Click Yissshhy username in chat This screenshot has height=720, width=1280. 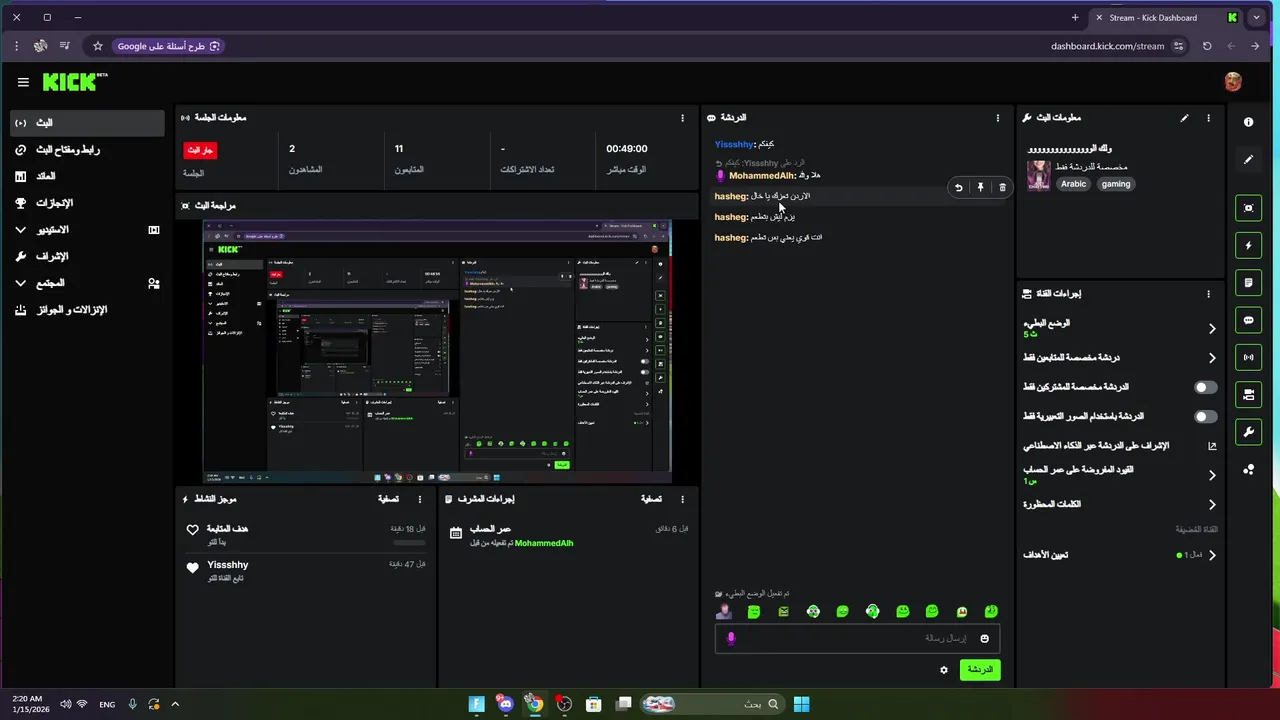tap(733, 144)
